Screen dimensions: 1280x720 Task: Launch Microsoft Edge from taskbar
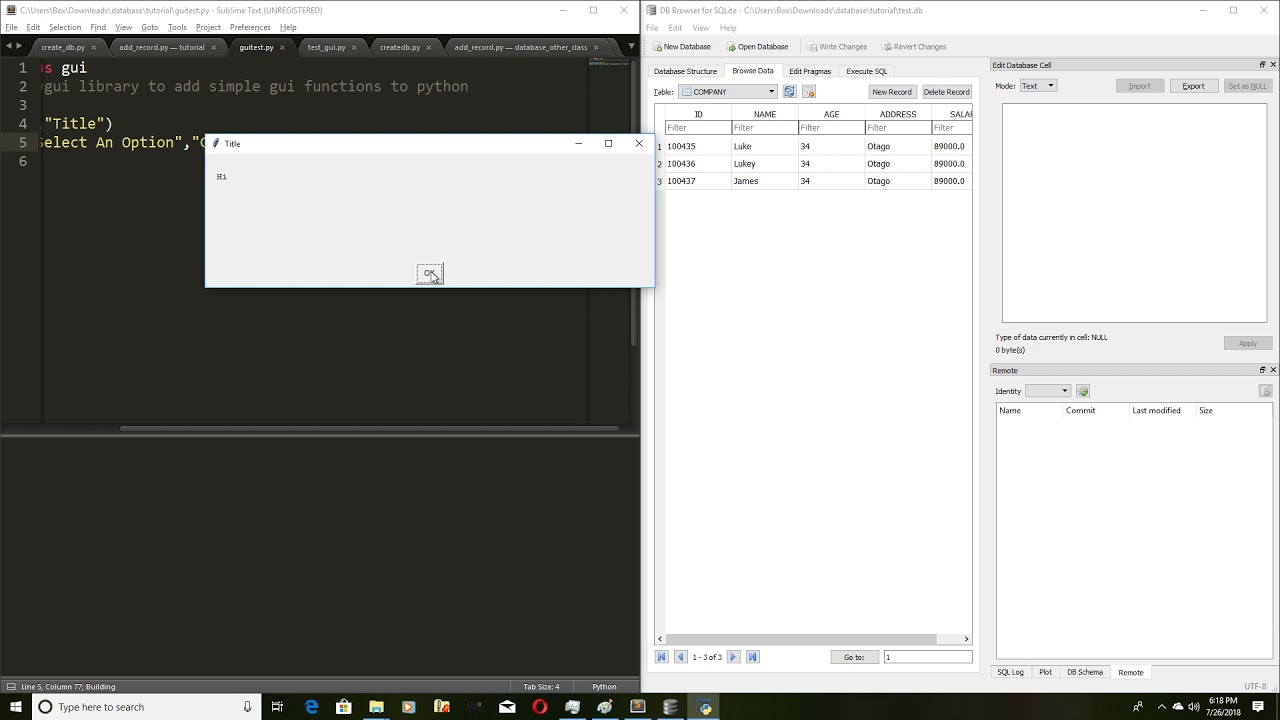[x=311, y=707]
